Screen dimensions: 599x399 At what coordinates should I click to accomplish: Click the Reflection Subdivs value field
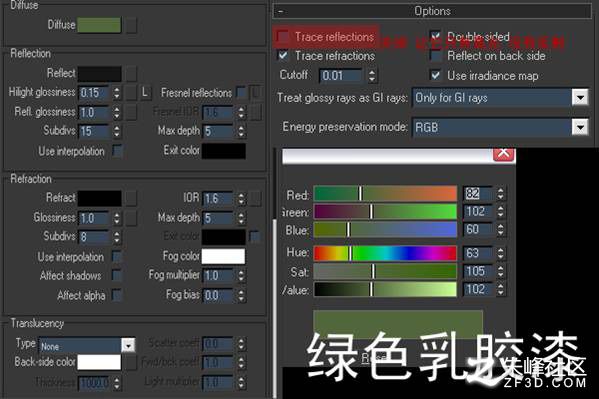click(x=94, y=131)
